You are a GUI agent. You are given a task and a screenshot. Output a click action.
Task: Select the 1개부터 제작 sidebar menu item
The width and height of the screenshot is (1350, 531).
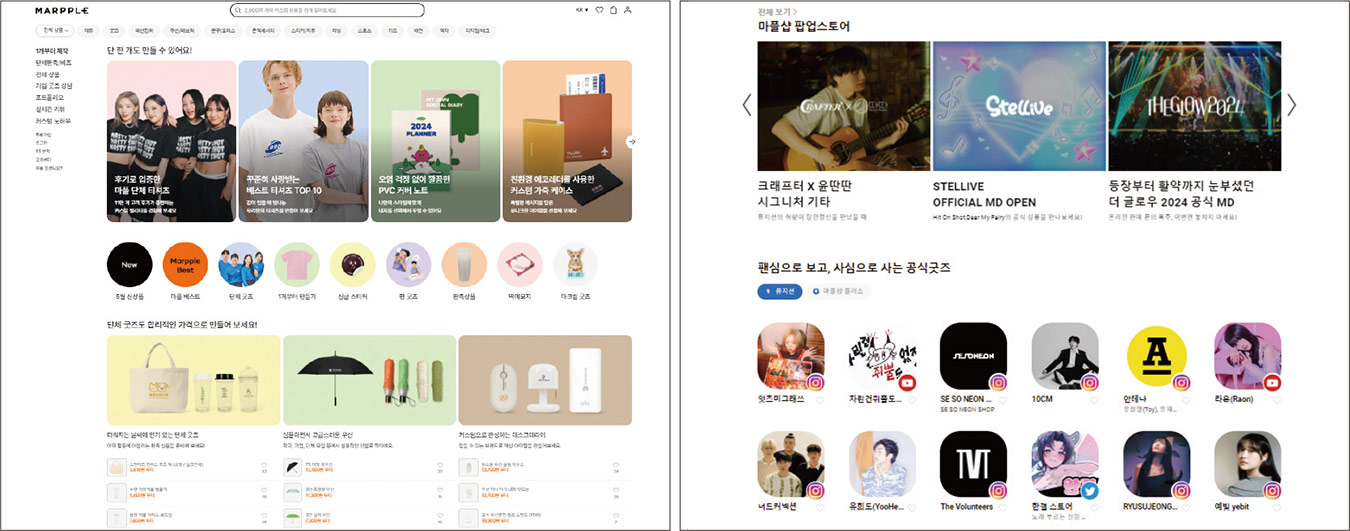51,51
